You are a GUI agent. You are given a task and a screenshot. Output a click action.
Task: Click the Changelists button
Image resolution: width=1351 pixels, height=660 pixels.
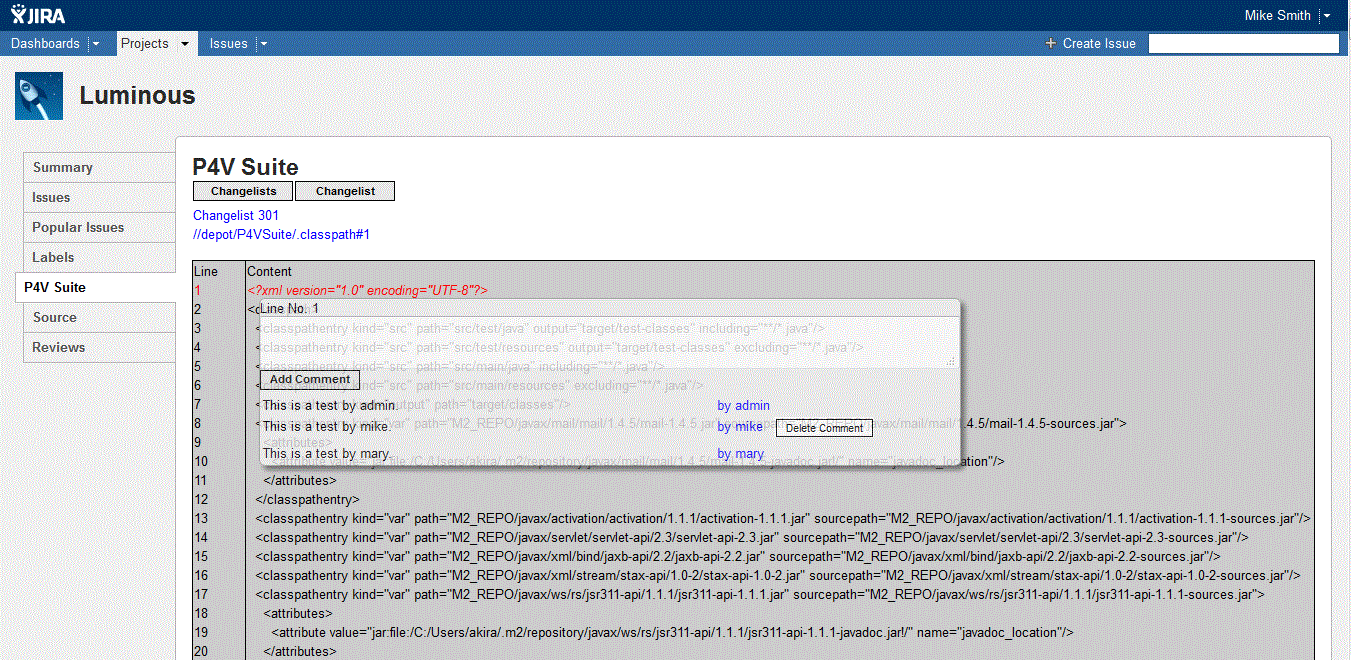[x=243, y=191]
